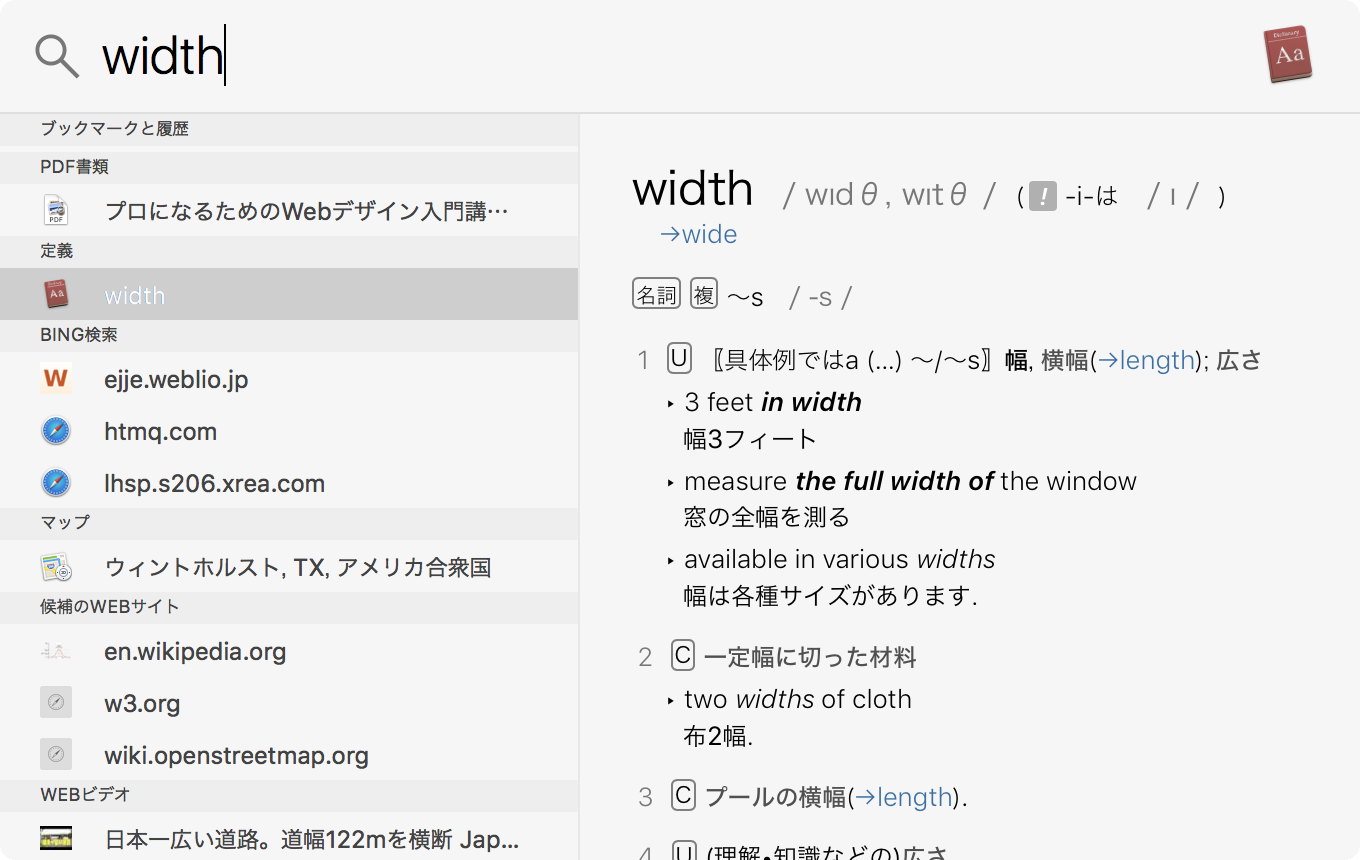Click the magnifying glass search icon
1360x860 pixels.
[56, 55]
